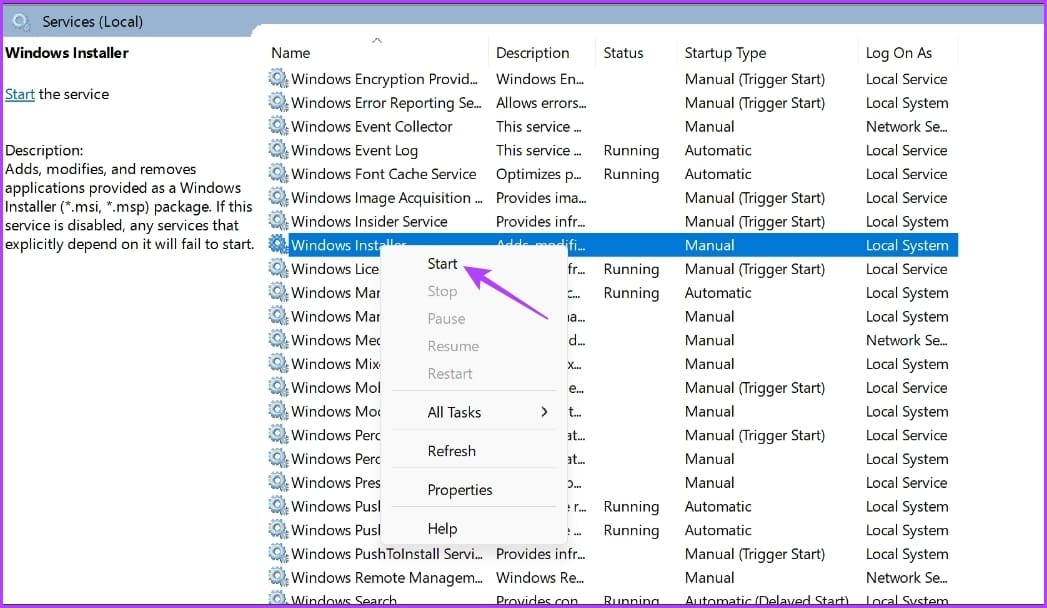The image size is (1047, 608).
Task: Click 'Windows Re...' description cell
Action: click(x=540, y=577)
